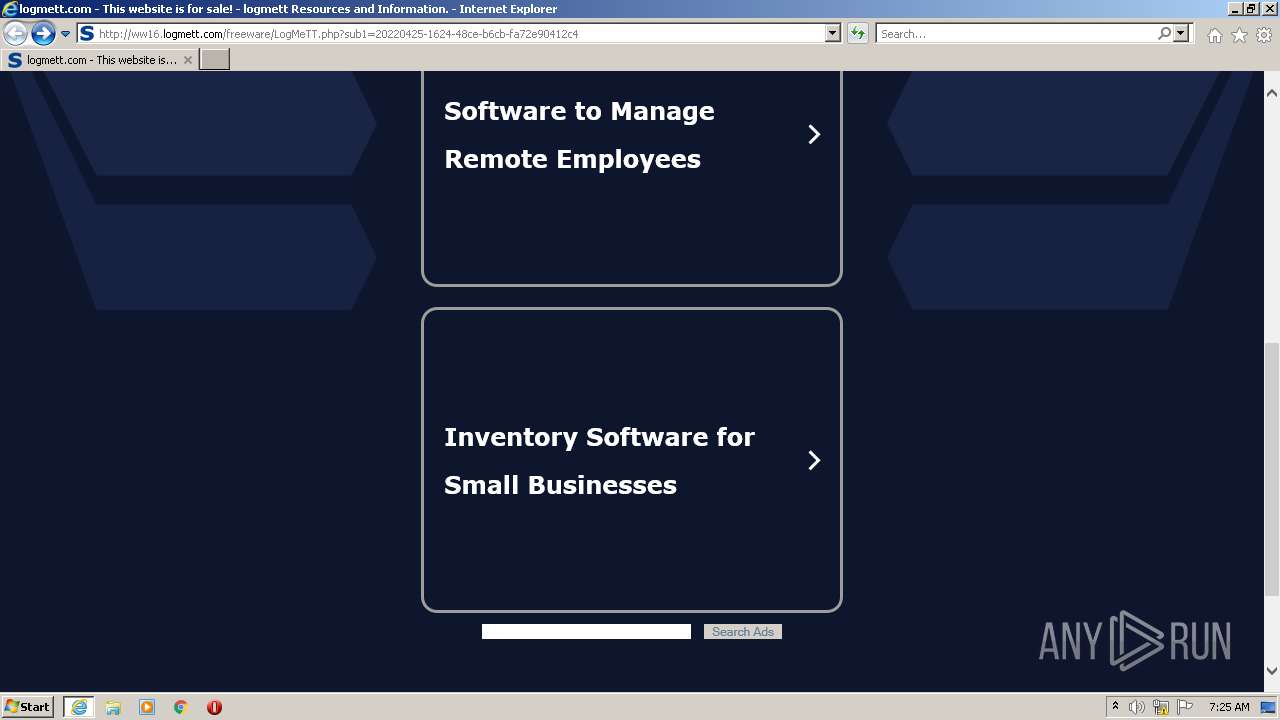Click the Show Desktop button
Screen dimensions: 1280x720
pyautogui.click(x=1270, y=707)
